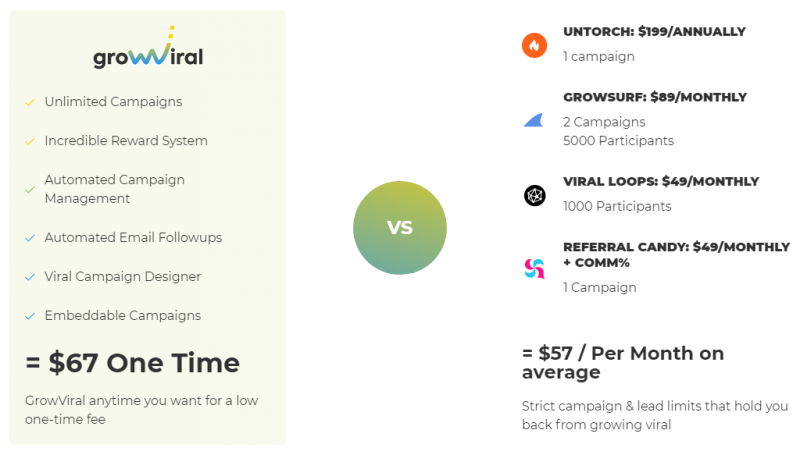Click the $67 One Time price text
This screenshot has width=800, height=455.
point(133,363)
